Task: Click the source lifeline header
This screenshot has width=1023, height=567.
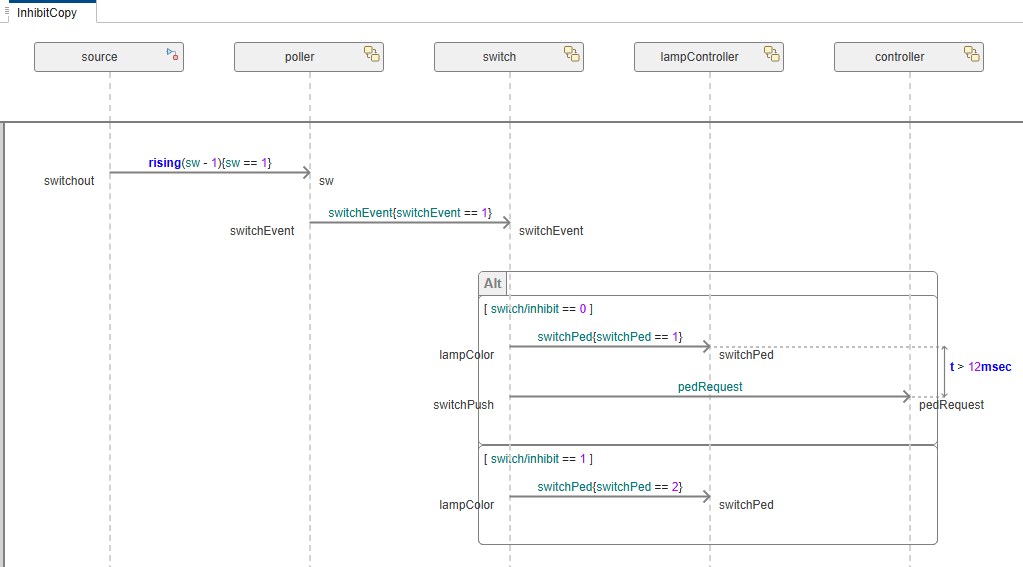Action: click(109, 57)
